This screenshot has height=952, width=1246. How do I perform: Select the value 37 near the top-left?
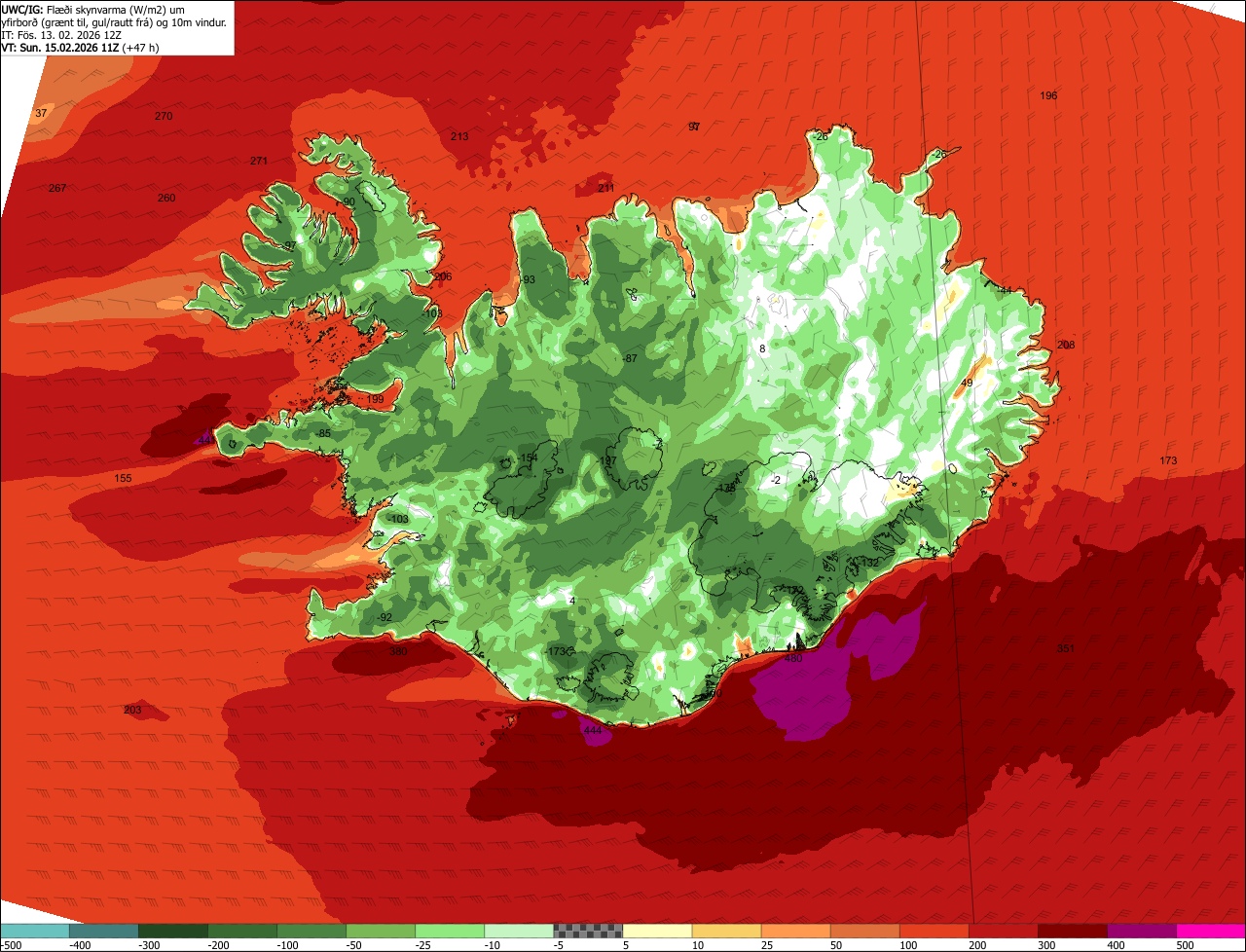point(41,113)
